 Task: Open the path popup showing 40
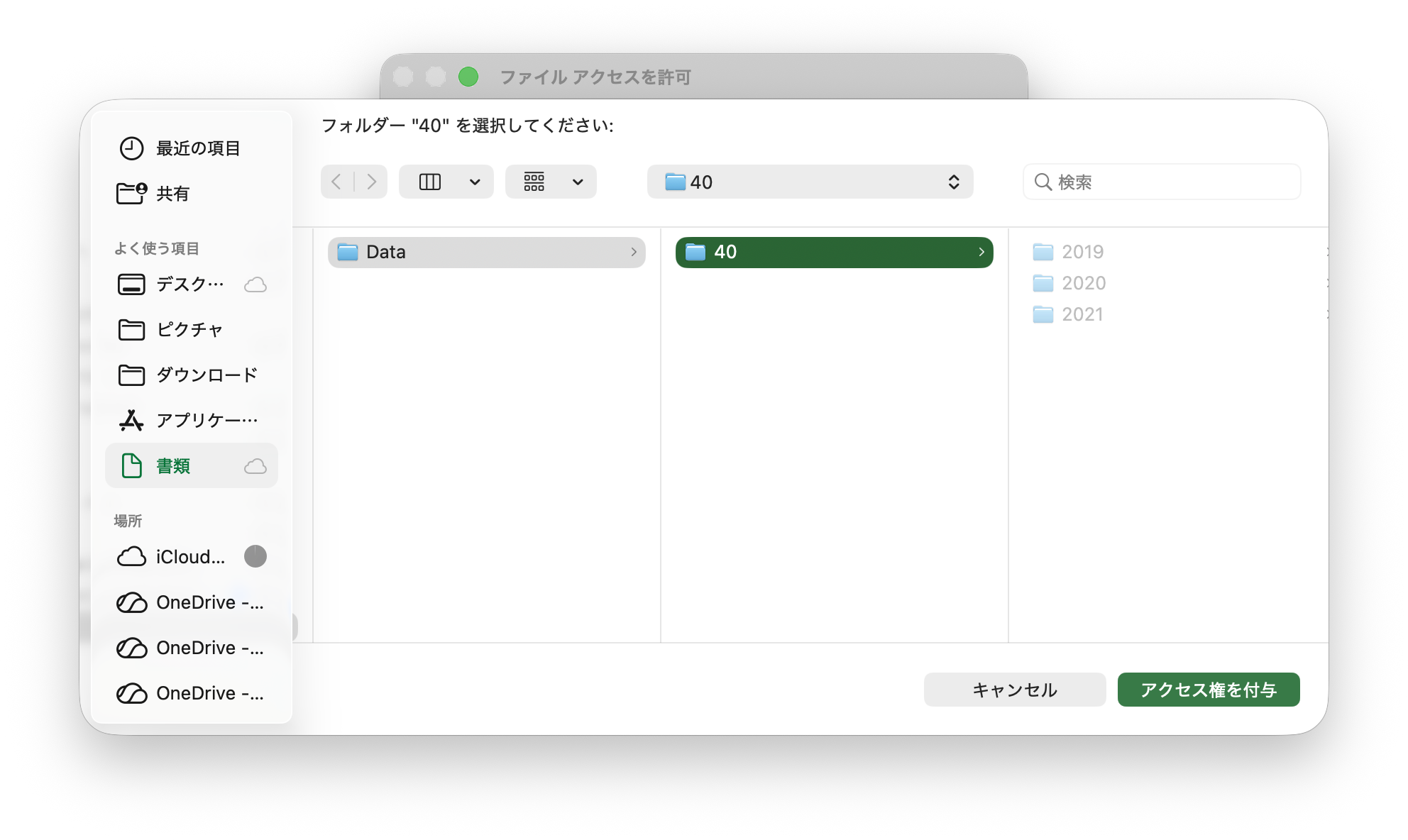pos(810,182)
